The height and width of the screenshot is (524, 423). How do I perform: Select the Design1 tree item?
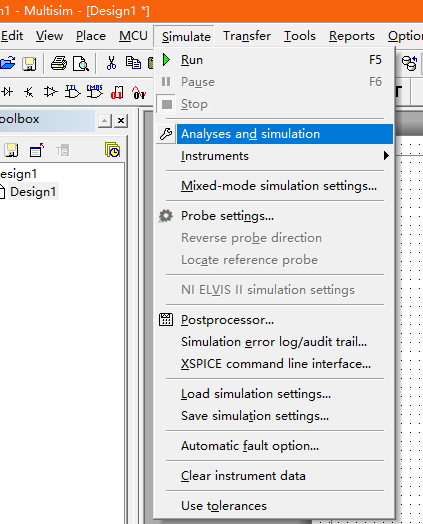[33, 192]
